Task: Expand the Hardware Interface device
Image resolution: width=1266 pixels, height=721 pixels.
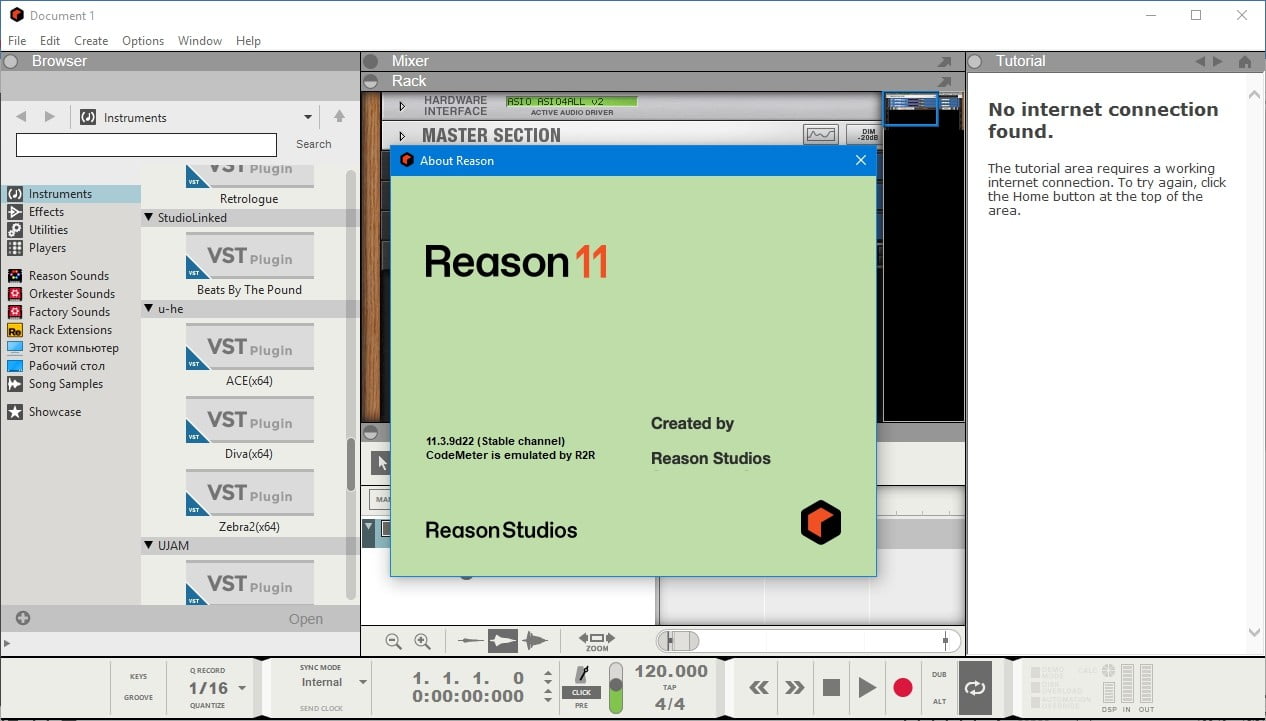Action: click(402, 106)
